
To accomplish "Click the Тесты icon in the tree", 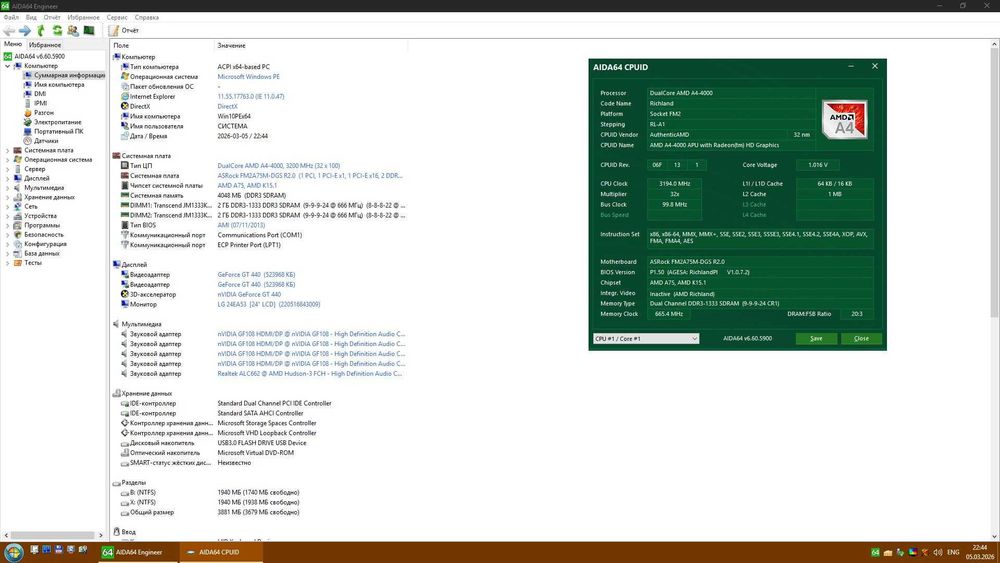I will click(x=18, y=263).
